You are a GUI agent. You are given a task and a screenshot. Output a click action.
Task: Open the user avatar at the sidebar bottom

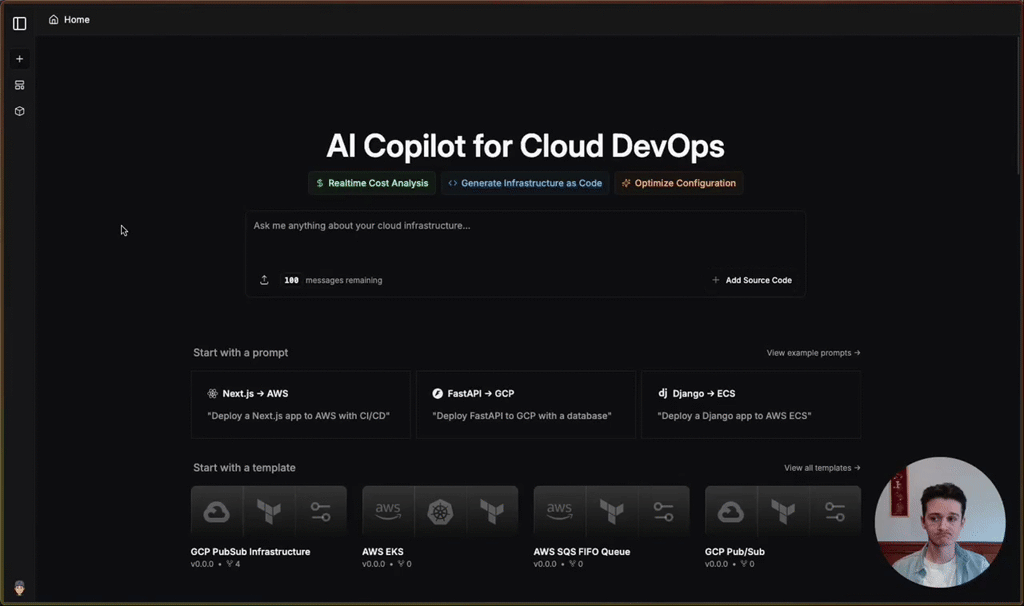(x=20, y=588)
